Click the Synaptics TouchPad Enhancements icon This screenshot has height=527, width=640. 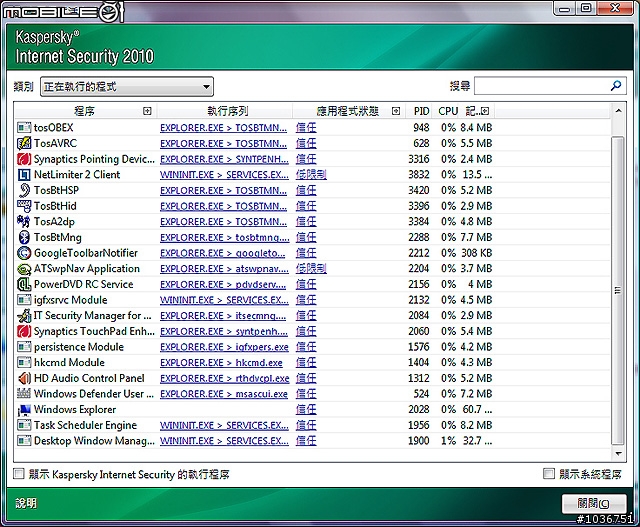24,331
